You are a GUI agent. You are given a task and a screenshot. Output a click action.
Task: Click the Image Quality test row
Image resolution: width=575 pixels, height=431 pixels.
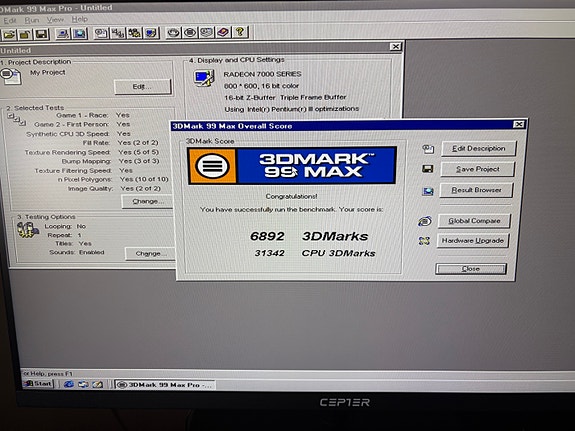pos(114,189)
